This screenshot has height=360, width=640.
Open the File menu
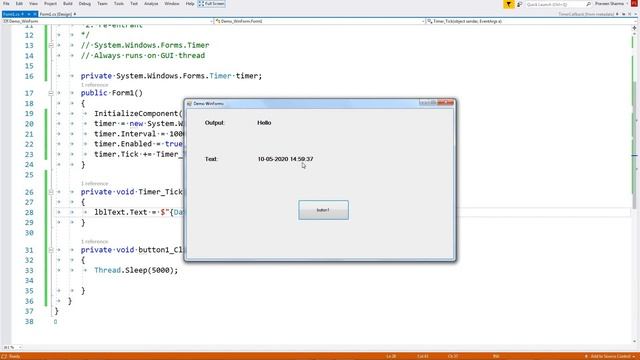click(x=6, y=4)
